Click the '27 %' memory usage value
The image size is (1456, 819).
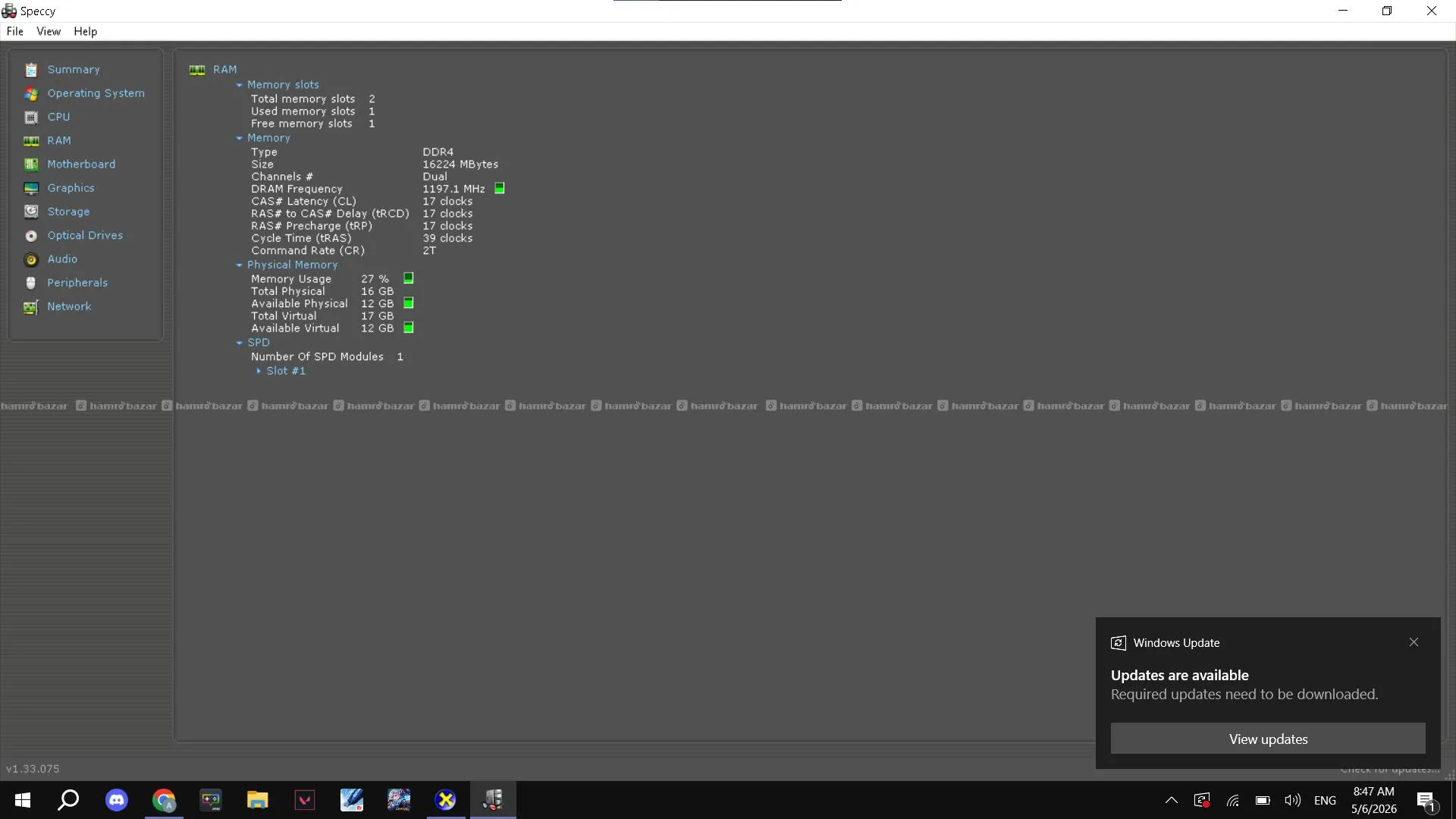click(x=375, y=279)
